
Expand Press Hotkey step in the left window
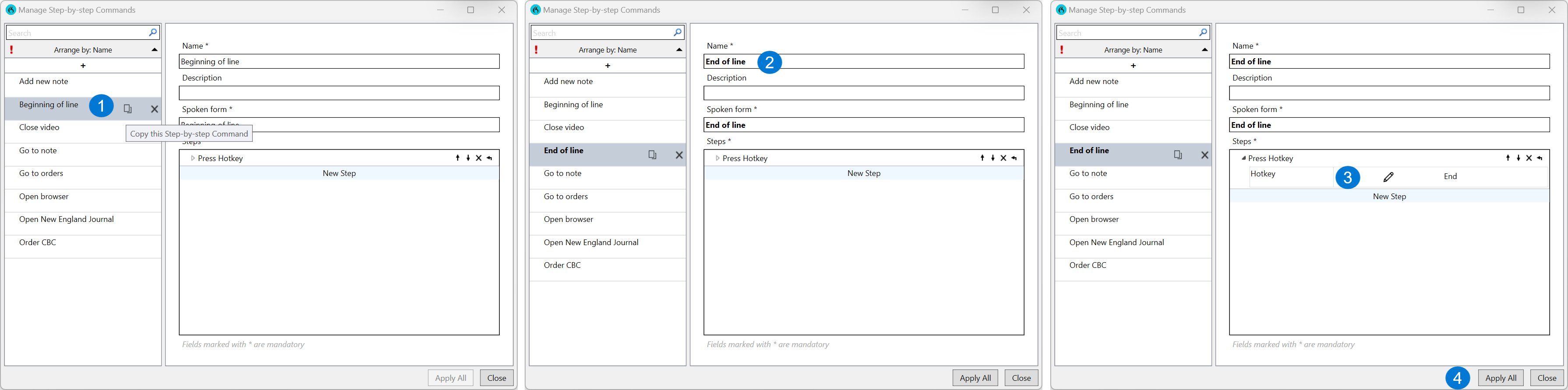coord(192,158)
